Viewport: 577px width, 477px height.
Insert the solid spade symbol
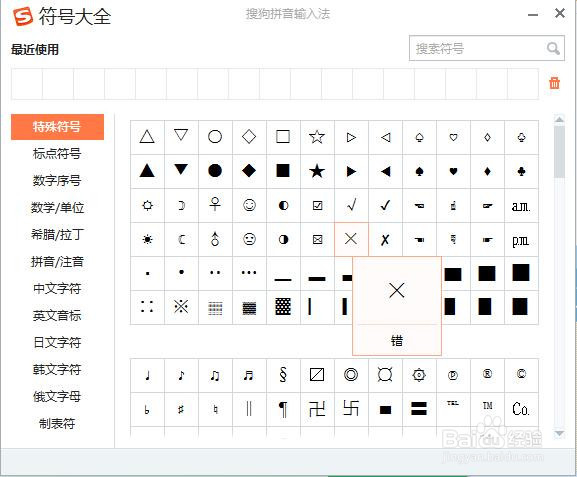pos(419,171)
